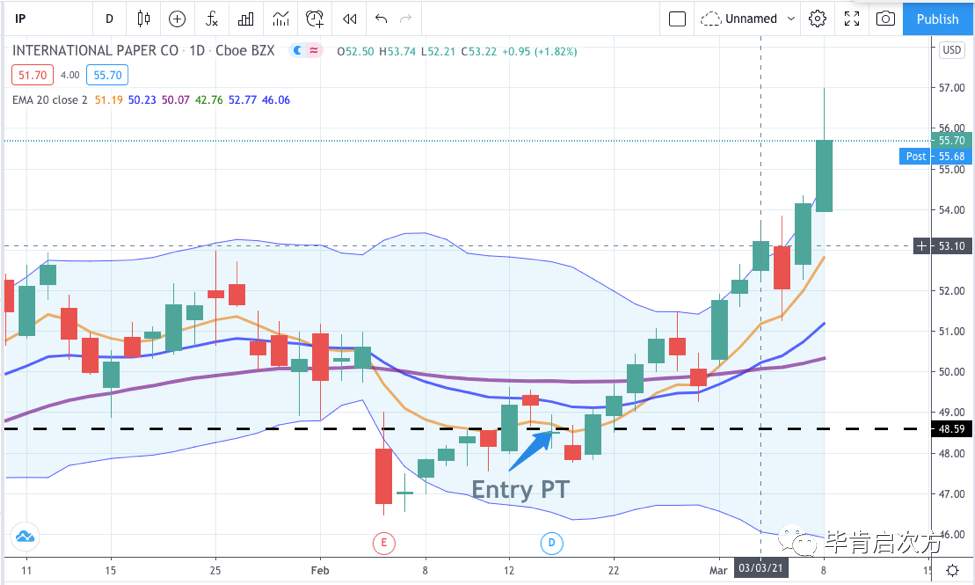This screenshot has height=585, width=975.
Task: Open the D timeframe interval selector
Action: [x=109, y=19]
